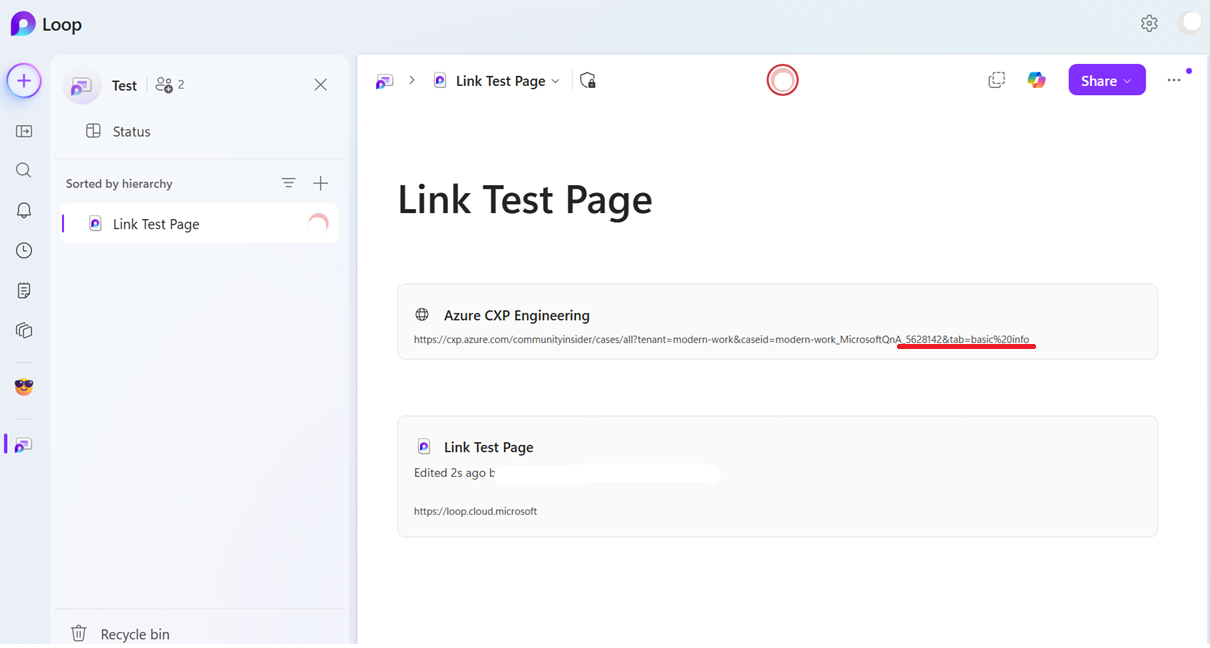
Task: Click the cxp.azure.com URL text
Action: 721,340
